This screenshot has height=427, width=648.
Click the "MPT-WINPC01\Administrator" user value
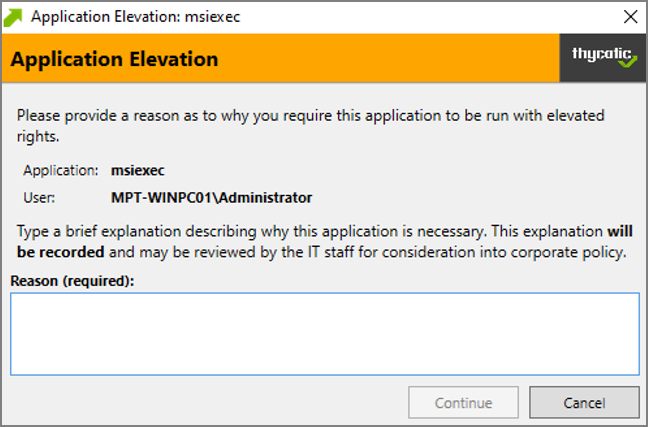point(212,197)
